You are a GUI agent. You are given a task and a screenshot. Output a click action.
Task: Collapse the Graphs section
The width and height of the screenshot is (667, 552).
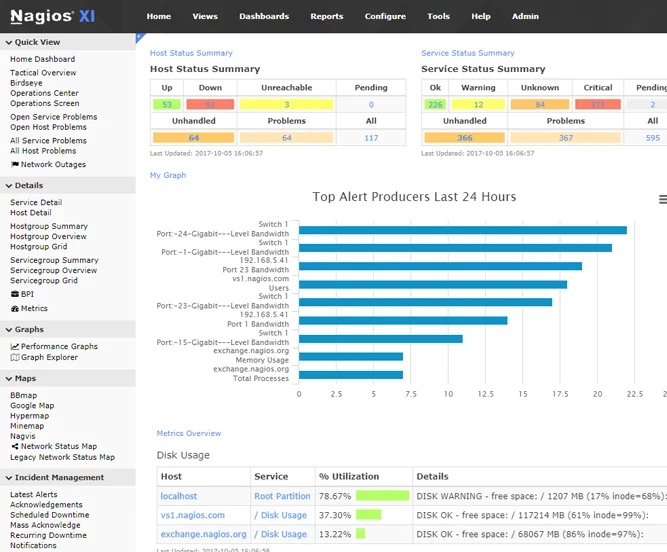coord(25,330)
